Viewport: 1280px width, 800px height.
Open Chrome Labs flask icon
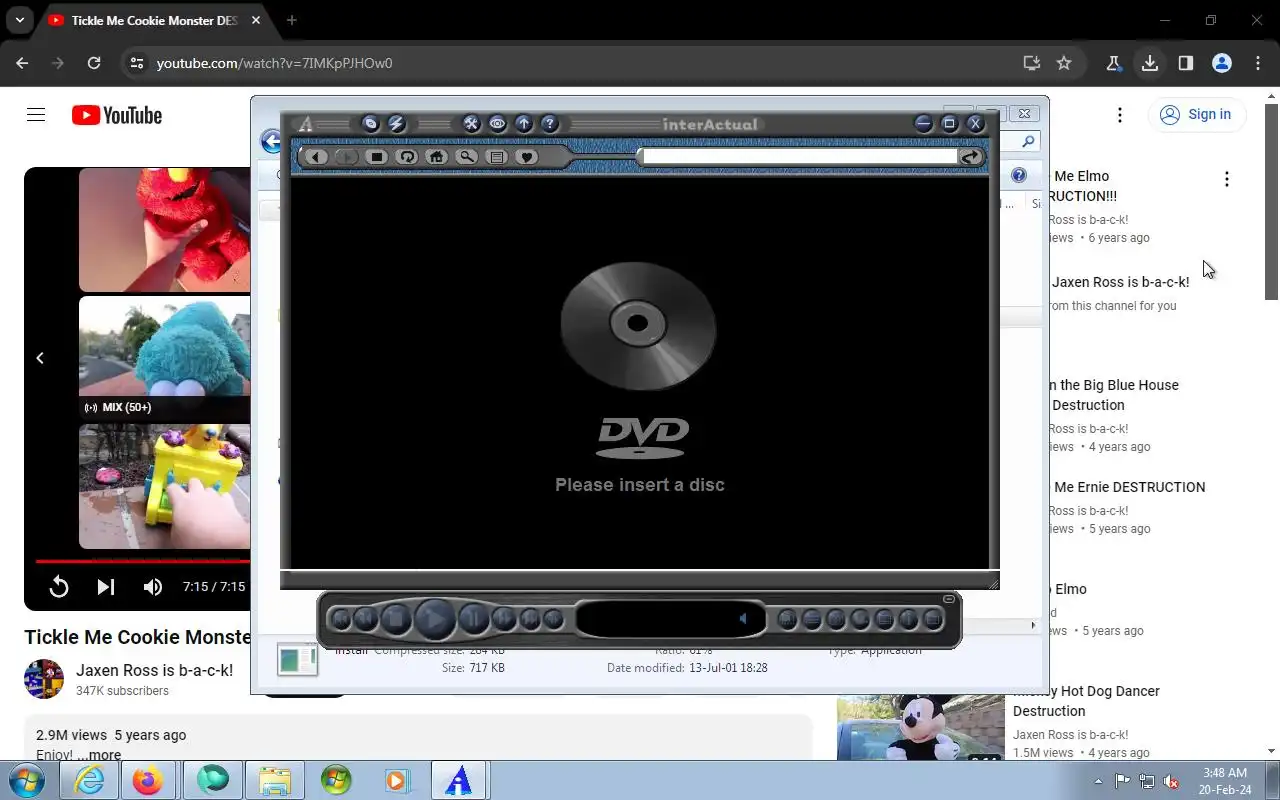pos(1113,63)
